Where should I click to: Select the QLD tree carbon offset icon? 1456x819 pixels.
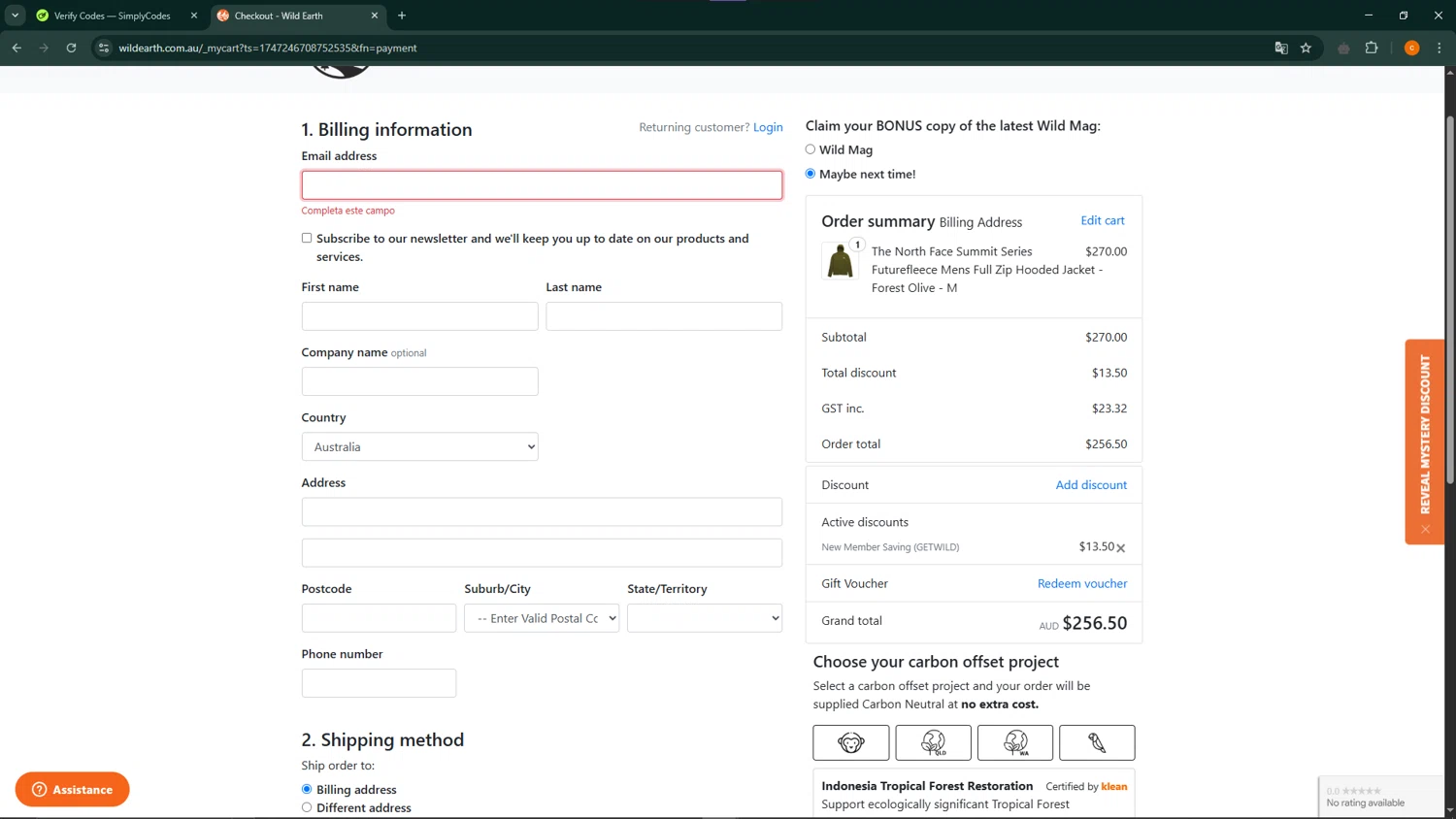tap(933, 742)
